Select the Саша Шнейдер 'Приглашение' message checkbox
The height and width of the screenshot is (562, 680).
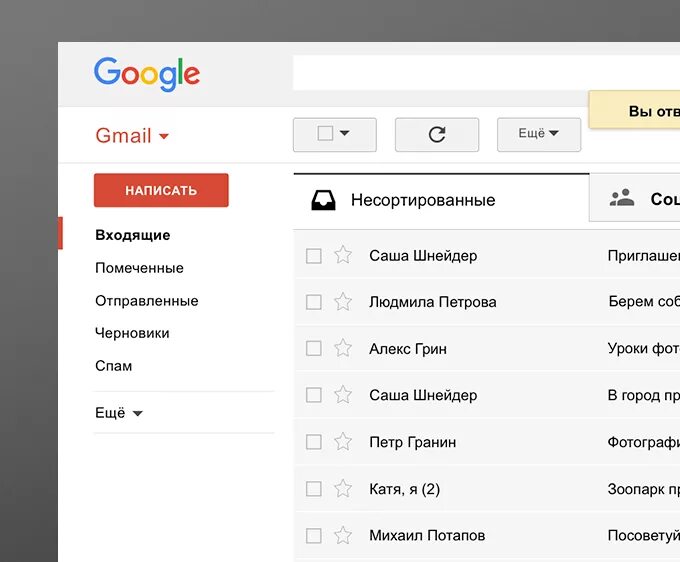pyautogui.click(x=314, y=256)
